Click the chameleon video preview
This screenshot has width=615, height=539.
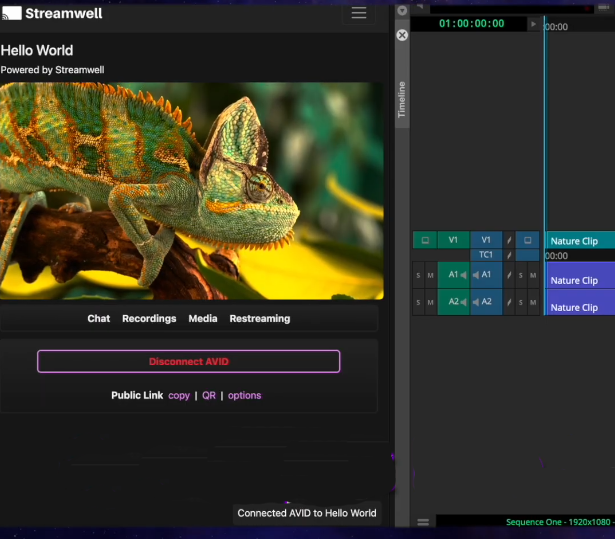191,190
